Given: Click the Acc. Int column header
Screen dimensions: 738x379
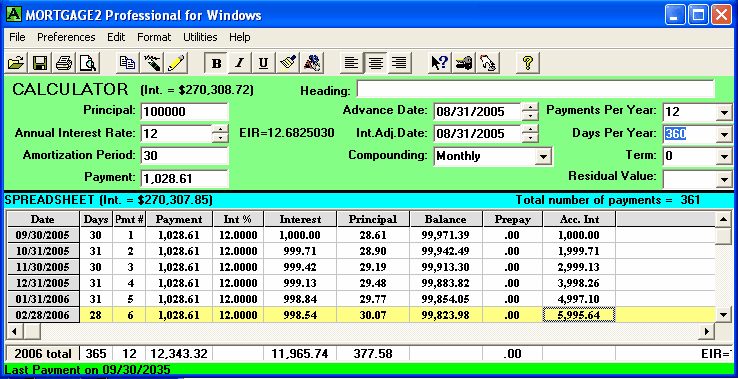Looking at the screenshot, I should (x=579, y=219).
